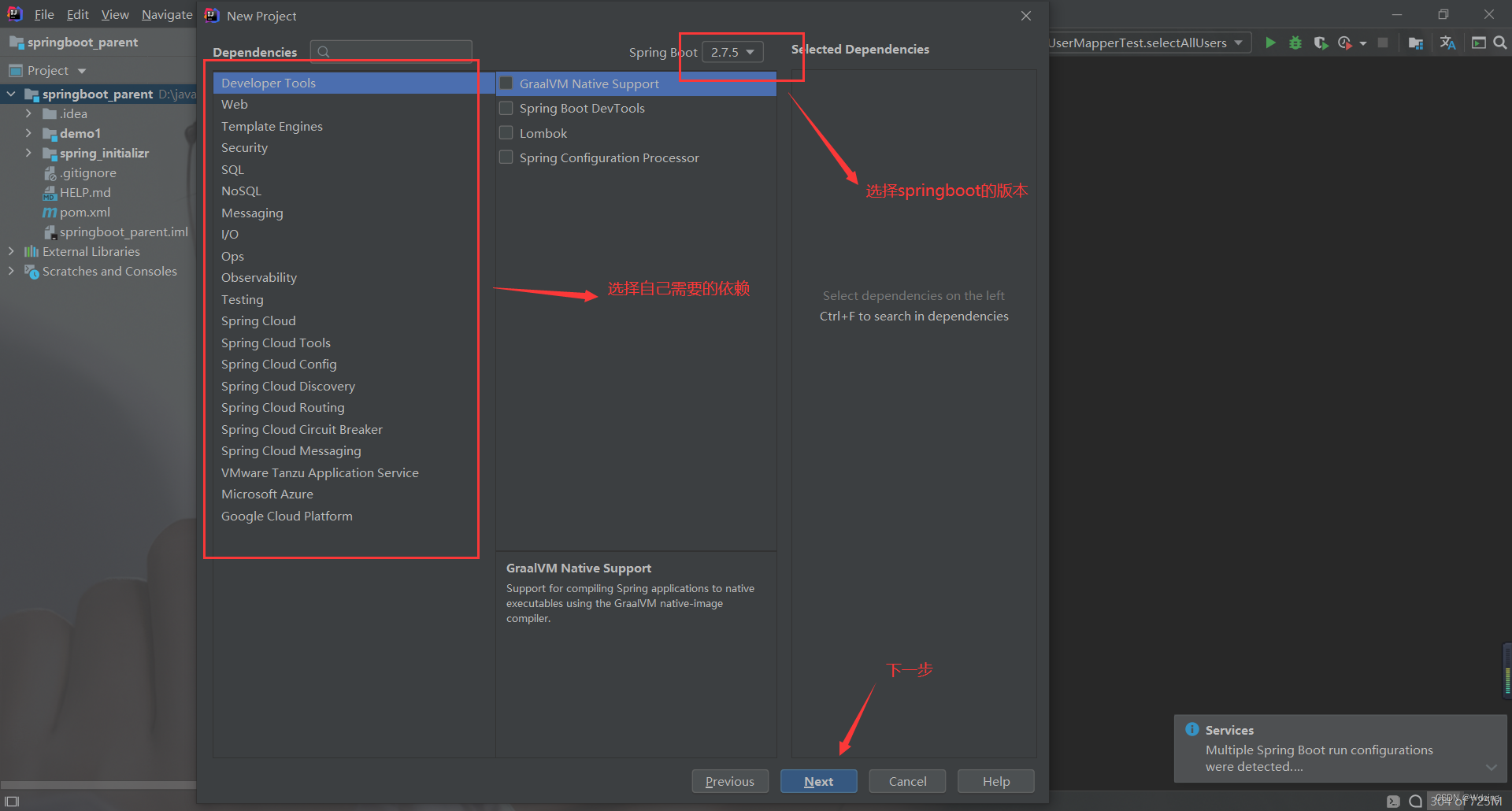Select Microsoft Azure category
This screenshot has width=1512, height=811.
354,494
